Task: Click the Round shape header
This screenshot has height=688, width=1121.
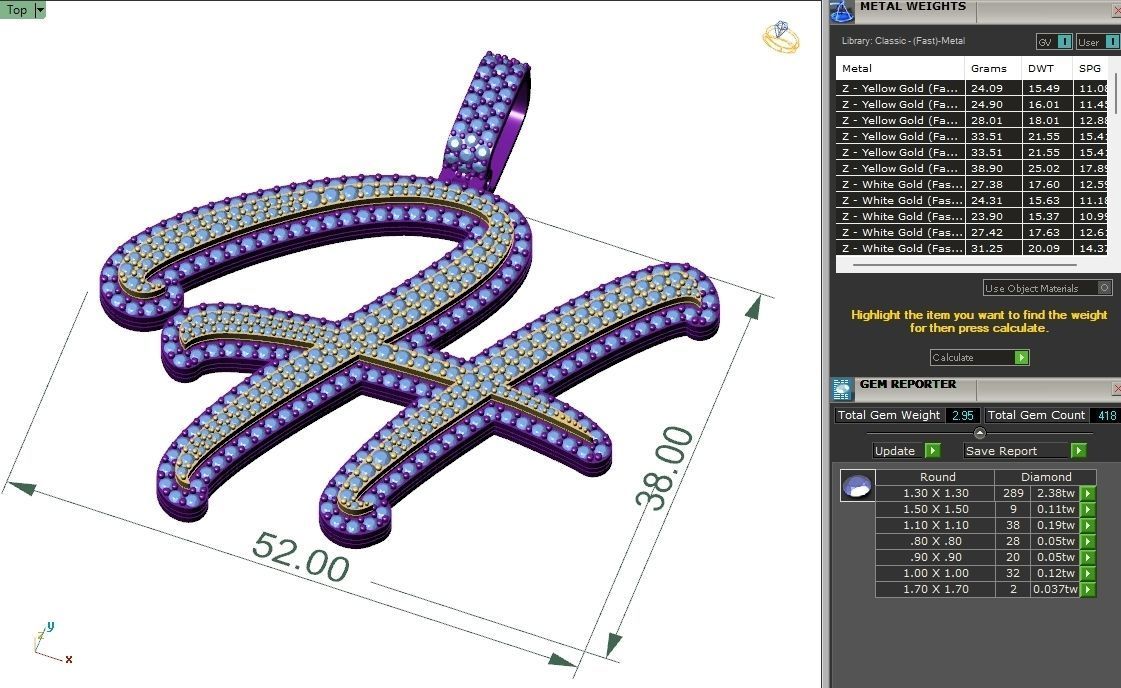Action: (935, 477)
